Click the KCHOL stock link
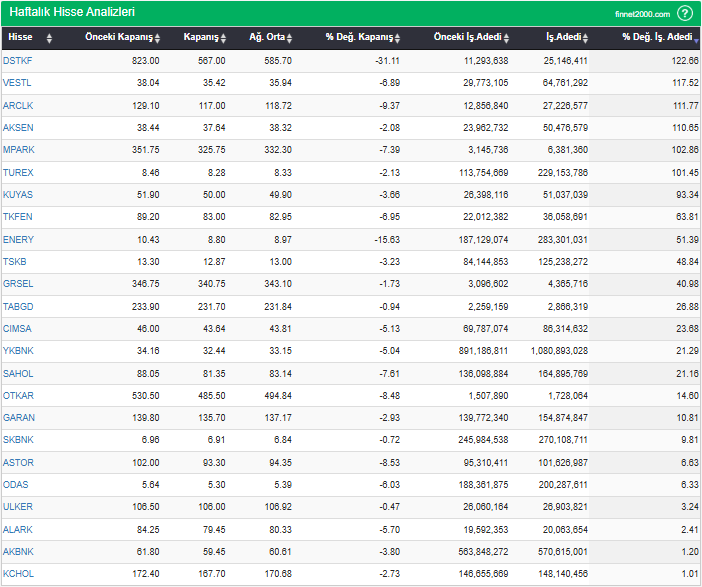Image resolution: width=702 pixels, height=587 pixels. click(18, 574)
